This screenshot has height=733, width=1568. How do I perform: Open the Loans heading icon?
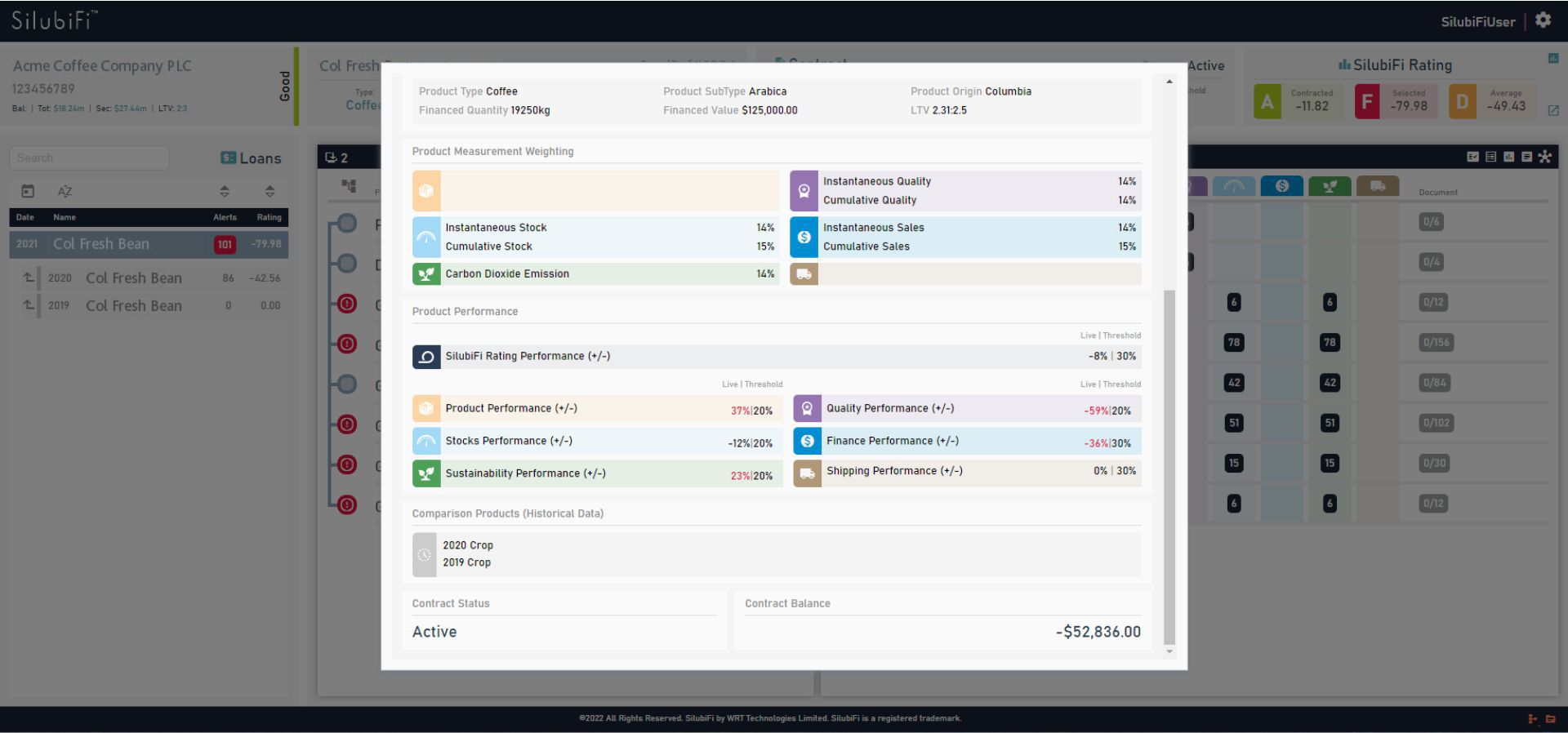click(x=229, y=158)
